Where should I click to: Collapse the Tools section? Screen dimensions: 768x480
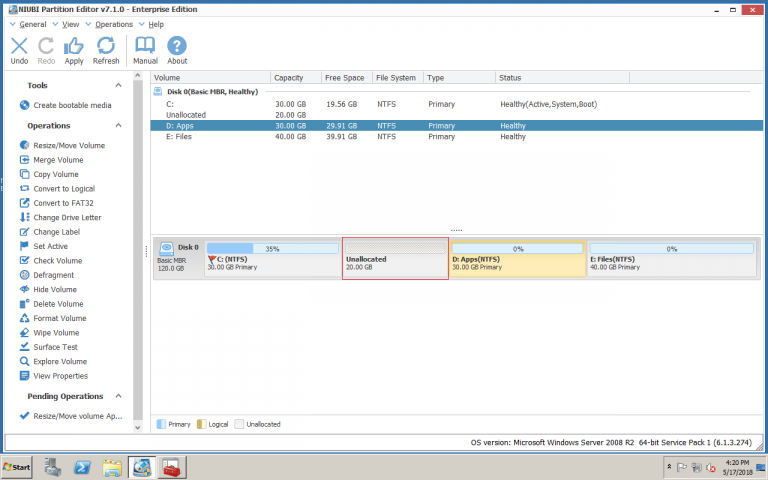point(118,85)
